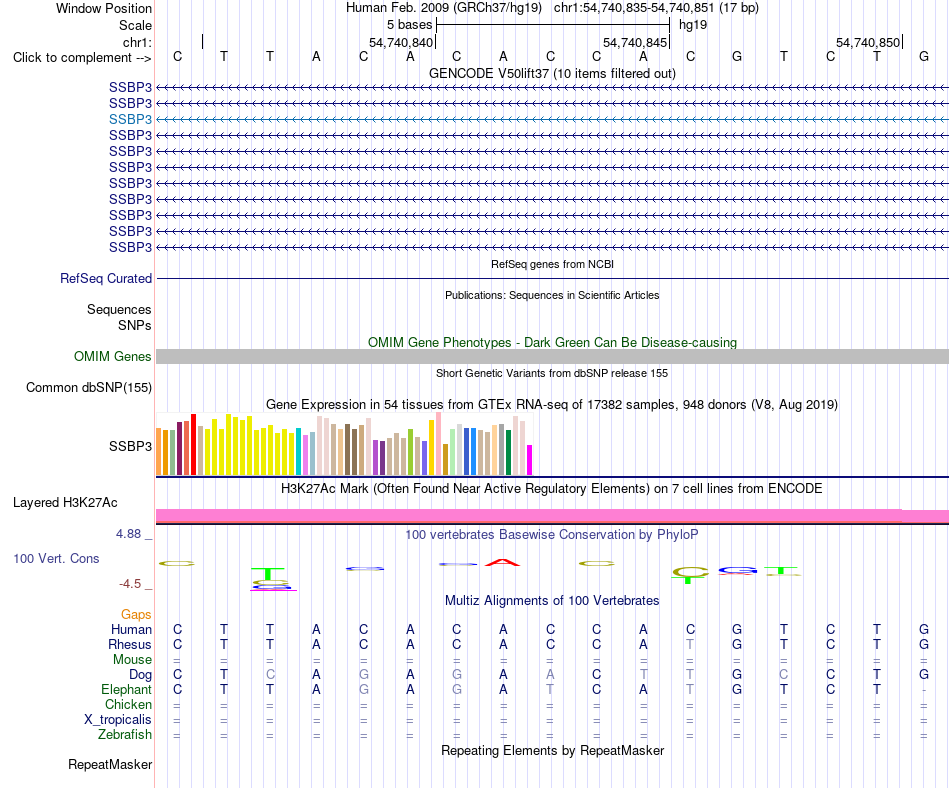Click the gray OMIM Genes bar
This screenshot has height=788, width=950.
552,356
